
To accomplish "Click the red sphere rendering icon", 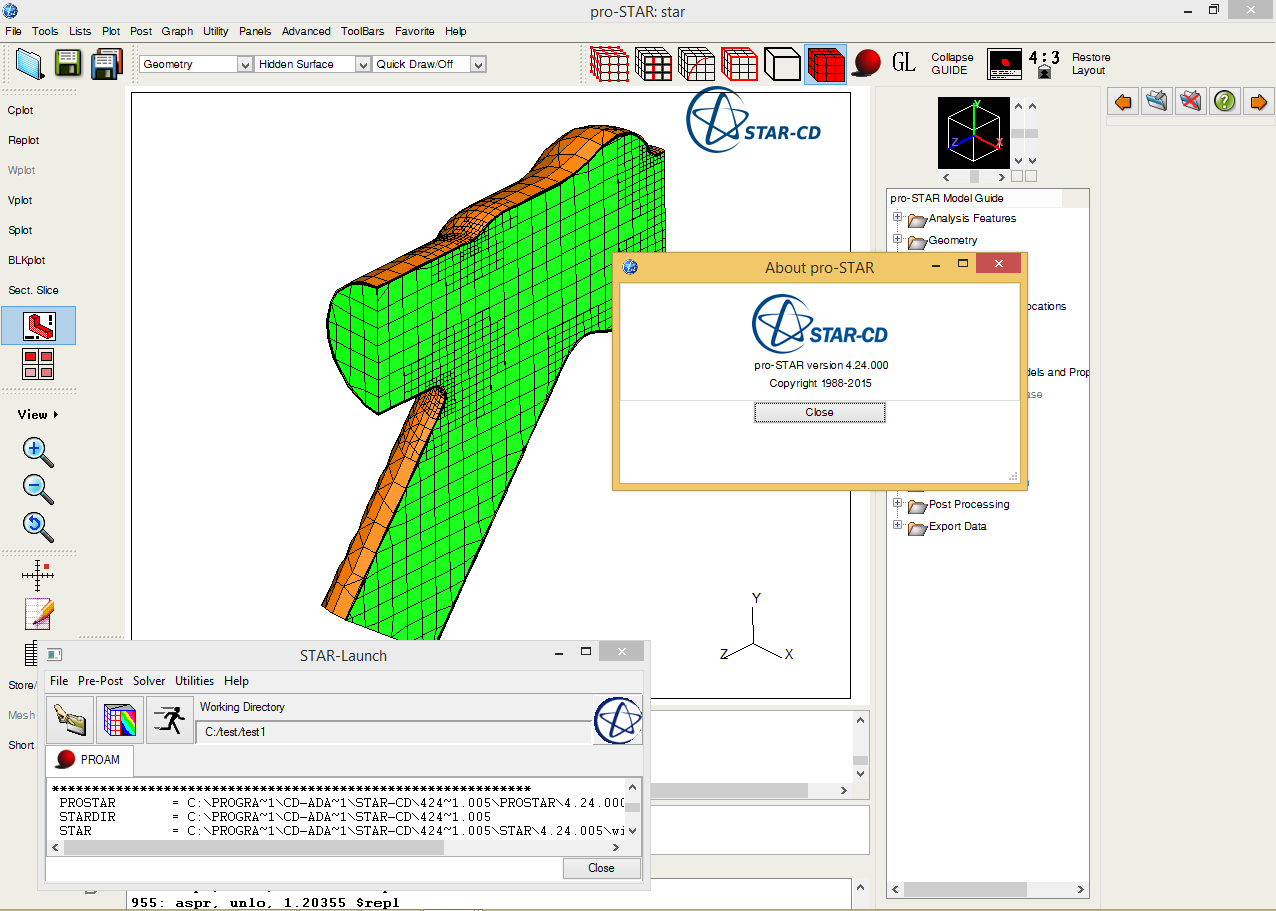I will 866,65.
